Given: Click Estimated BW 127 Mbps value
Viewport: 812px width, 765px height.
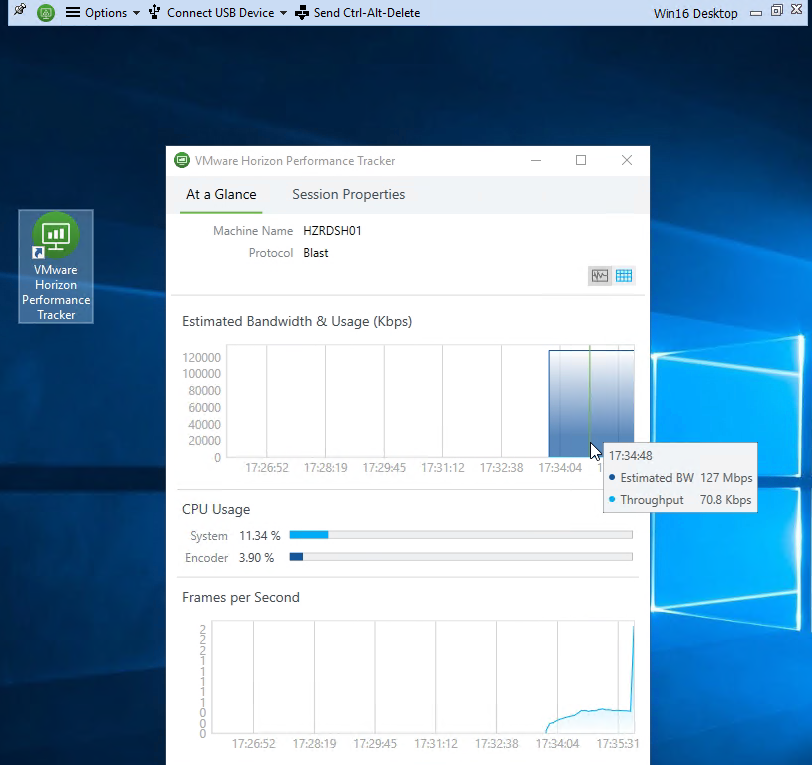Looking at the screenshot, I should 726,478.
